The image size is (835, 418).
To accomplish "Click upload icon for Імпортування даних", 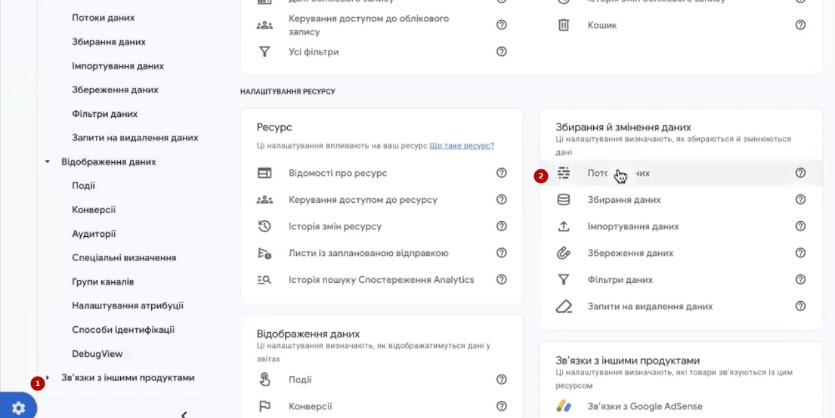I will point(564,226).
